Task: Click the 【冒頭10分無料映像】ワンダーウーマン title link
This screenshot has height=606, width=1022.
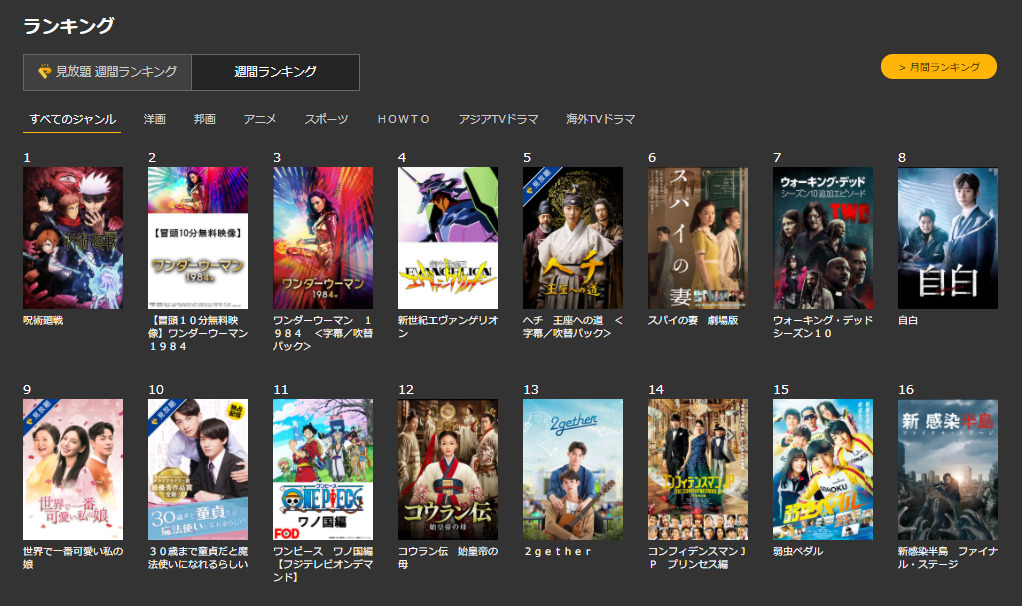Action: point(198,333)
